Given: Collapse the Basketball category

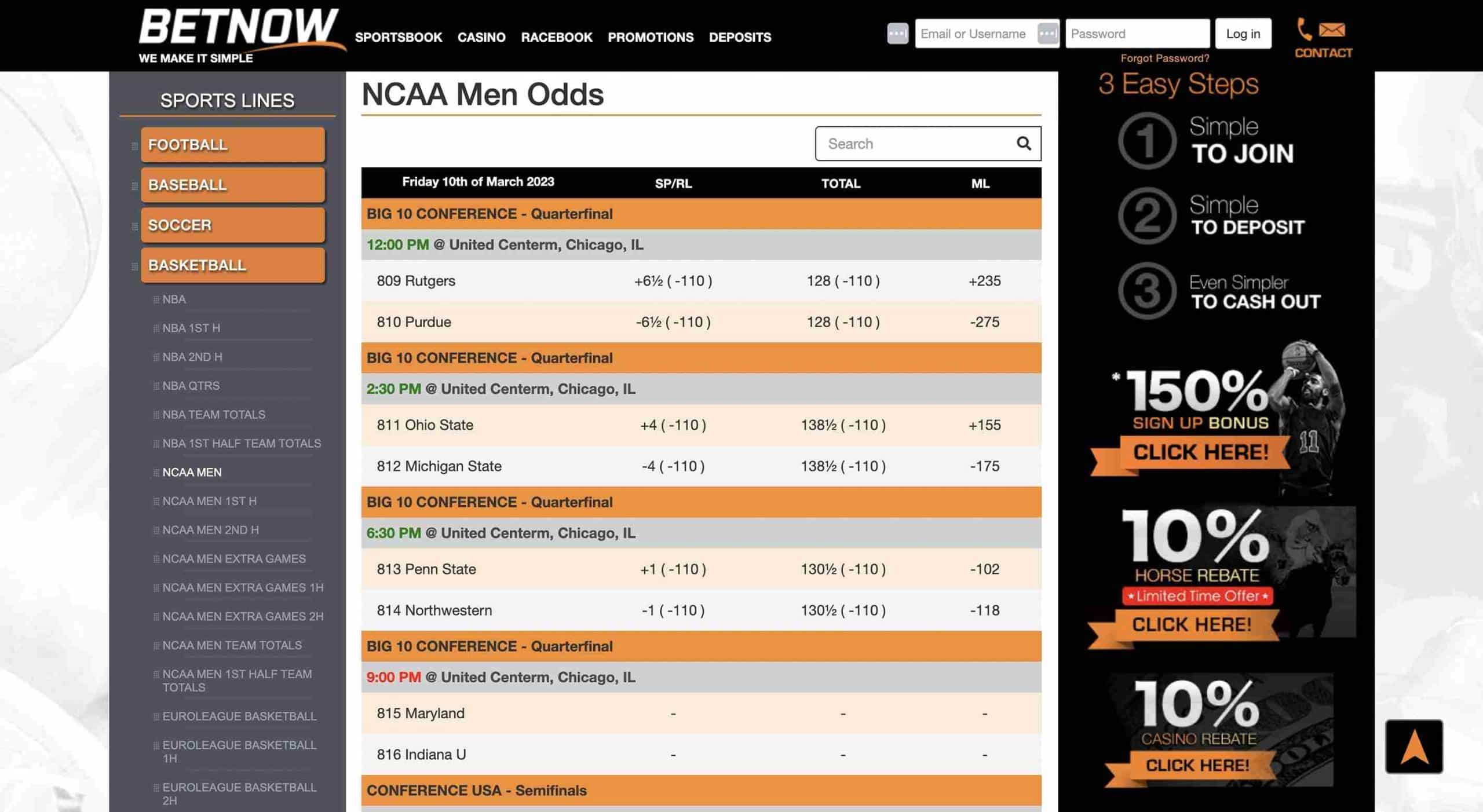Looking at the screenshot, I should 232,265.
